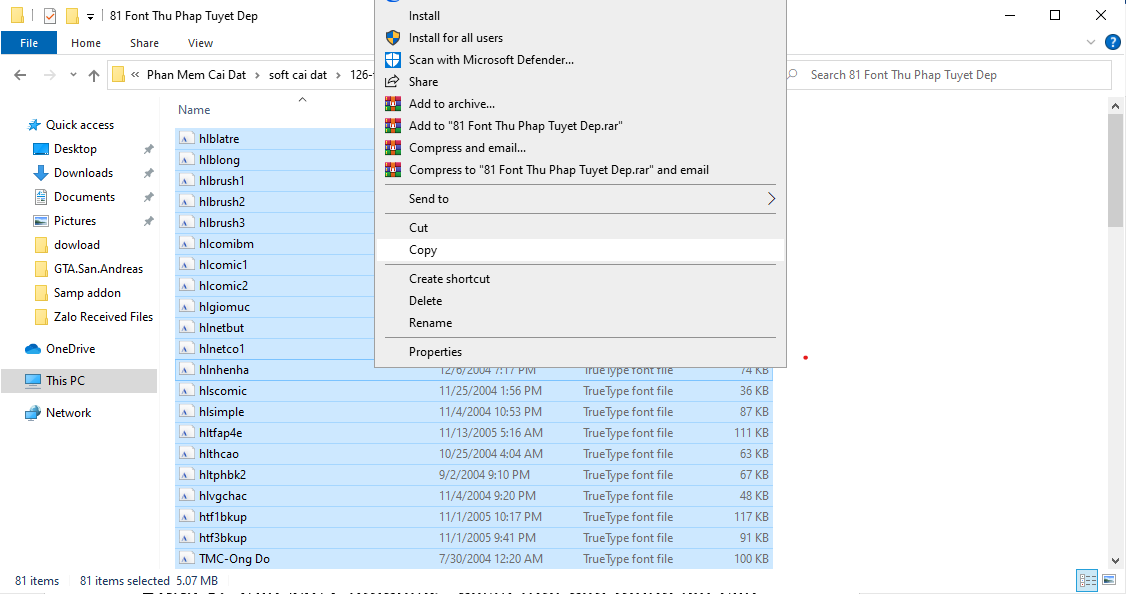This screenshot has height=594, width=1126.
Task: Go back using the back arrow
Action: click(x=20, y=75)
